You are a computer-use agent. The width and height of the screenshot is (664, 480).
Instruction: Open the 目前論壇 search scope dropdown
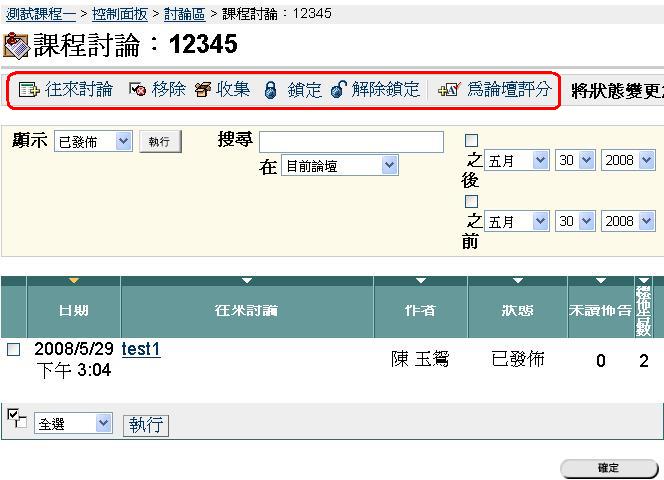tap(339, 166)
